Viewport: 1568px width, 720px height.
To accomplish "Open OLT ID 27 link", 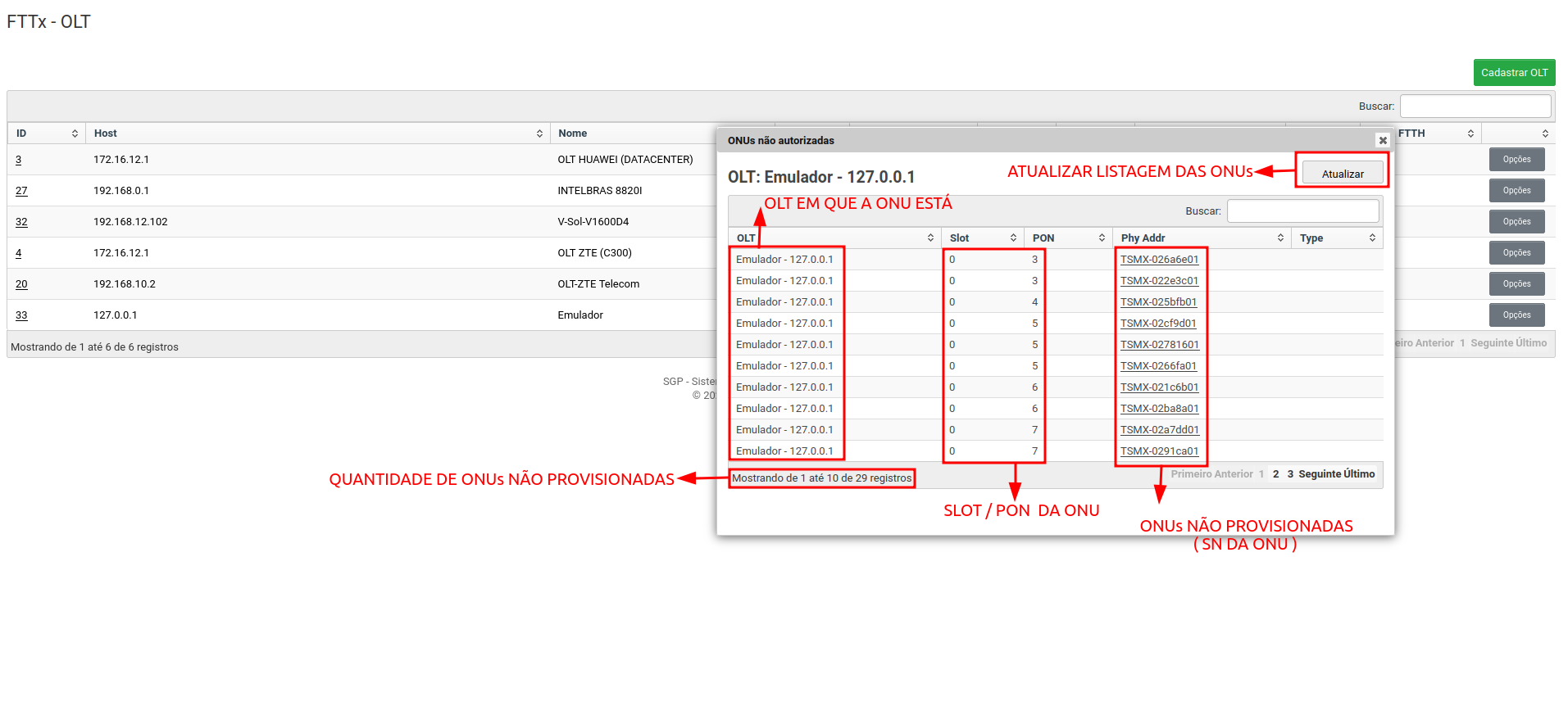I will pos(21,191).
